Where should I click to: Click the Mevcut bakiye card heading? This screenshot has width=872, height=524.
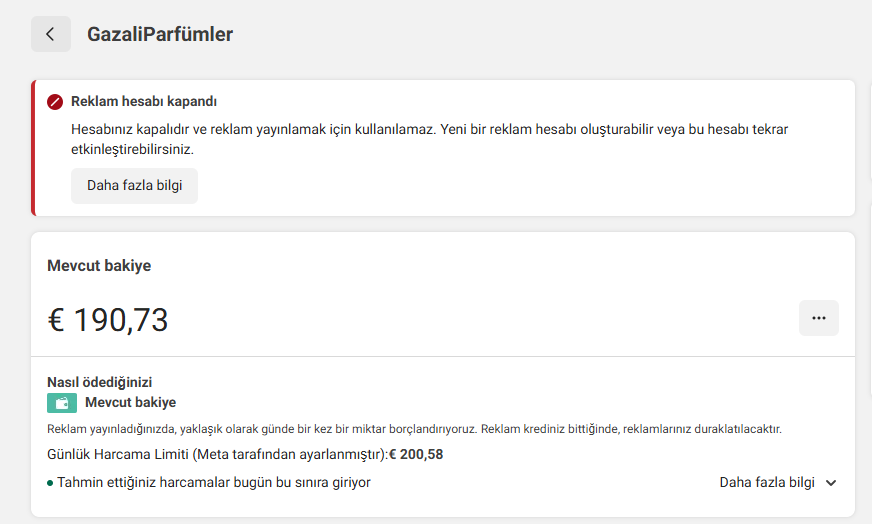pos(99,266)
